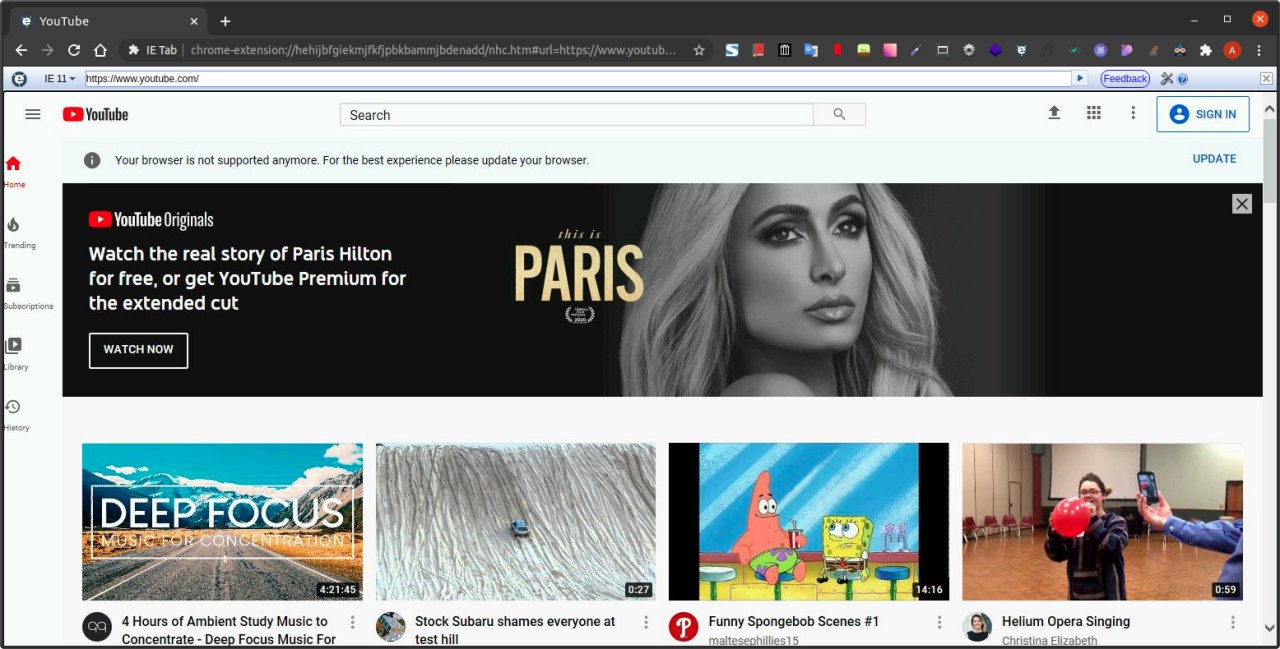Open IE Tab help question icon
This screenshot has height=649, width=1280.
[1183, 78]
